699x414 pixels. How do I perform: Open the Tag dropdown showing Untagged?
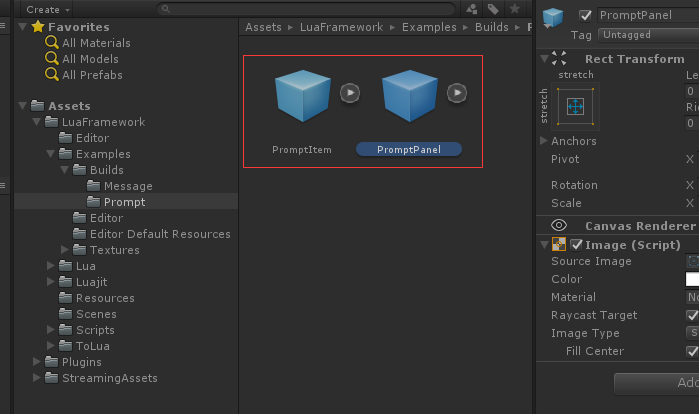[x=648, y=35]
